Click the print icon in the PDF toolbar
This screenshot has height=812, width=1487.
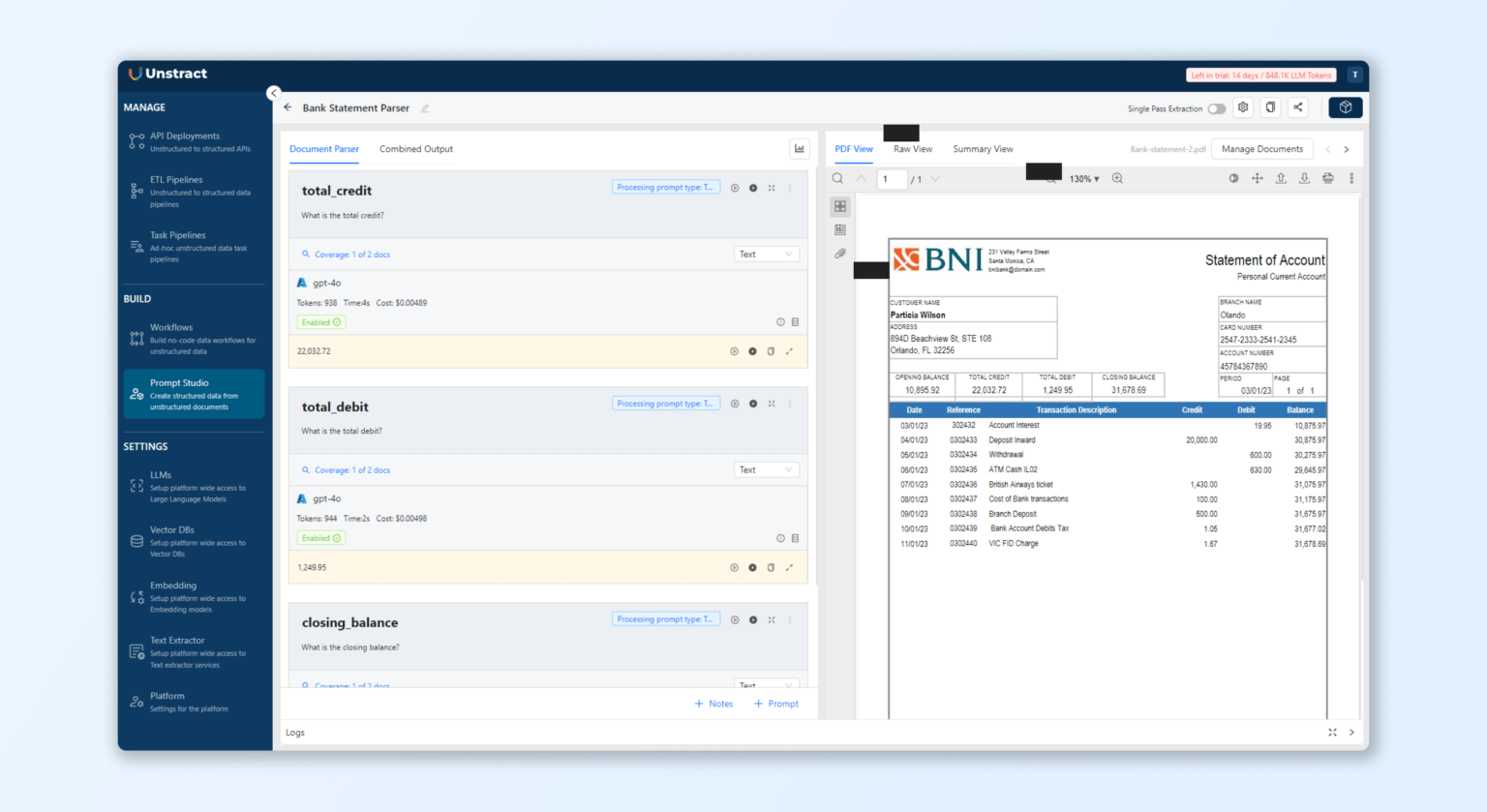click(x=1327, y=178)
